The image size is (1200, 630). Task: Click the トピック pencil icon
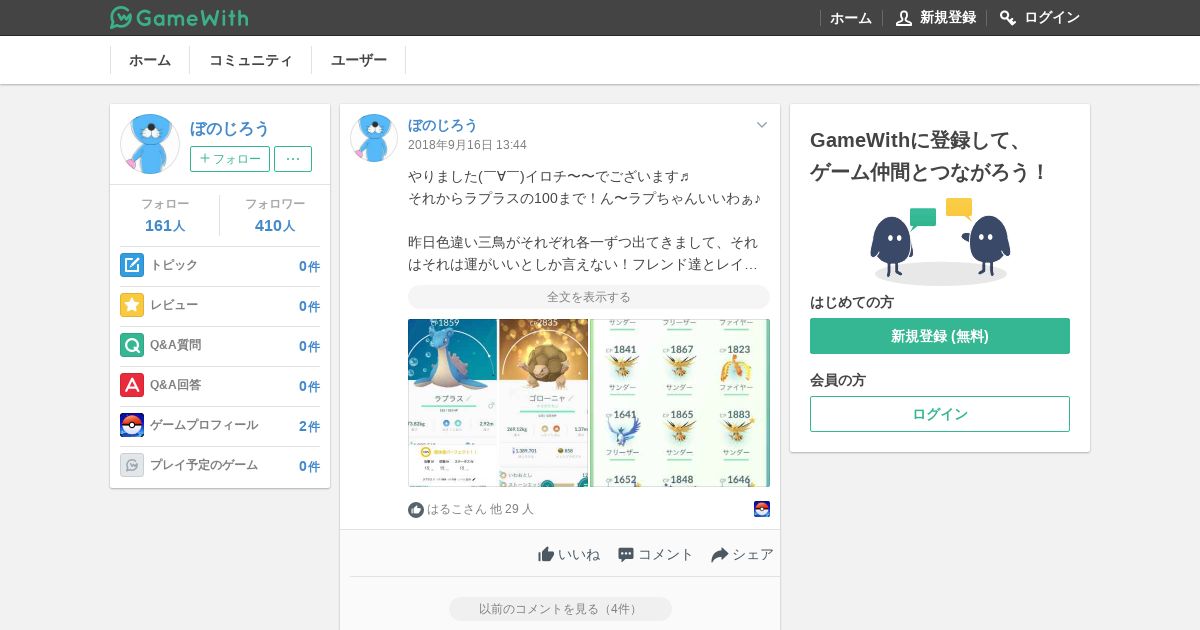(x=132, y=265)
